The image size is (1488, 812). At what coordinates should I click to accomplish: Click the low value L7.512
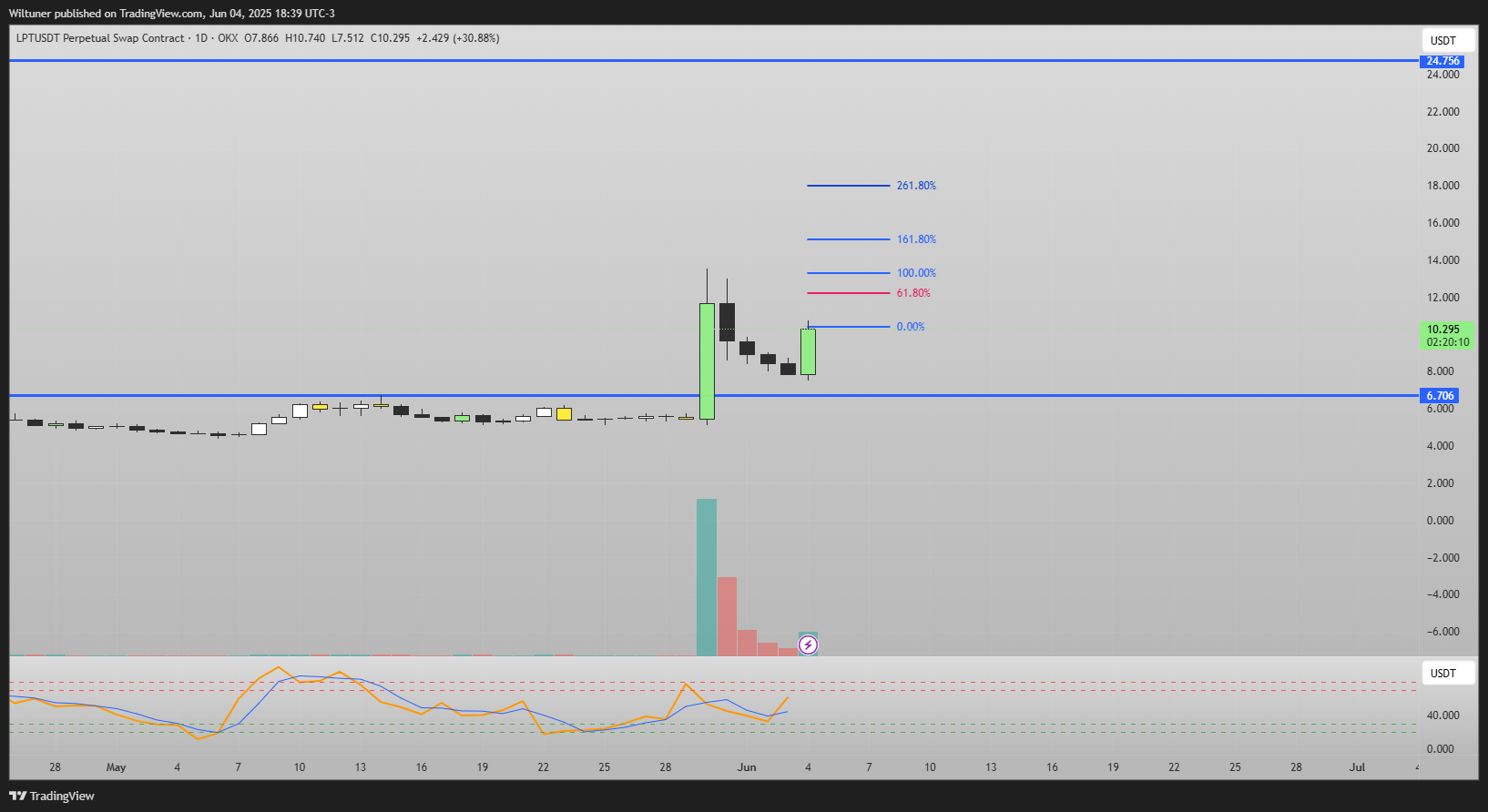click(348, 38)
